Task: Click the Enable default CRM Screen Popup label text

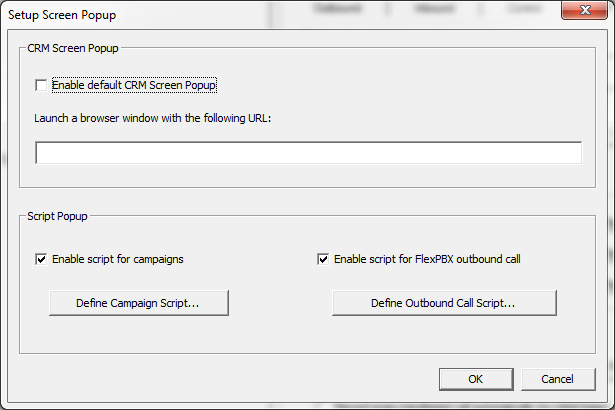Action: click(x=134, y=85)
